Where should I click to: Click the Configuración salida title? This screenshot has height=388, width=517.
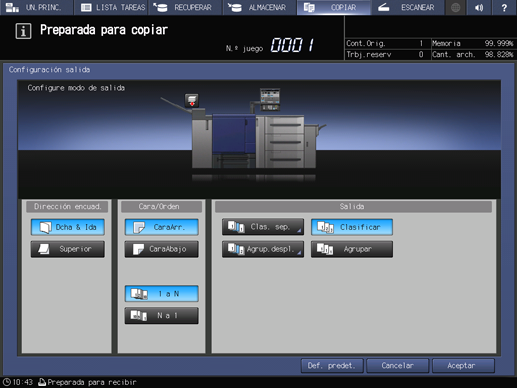(x=49, y=70)
